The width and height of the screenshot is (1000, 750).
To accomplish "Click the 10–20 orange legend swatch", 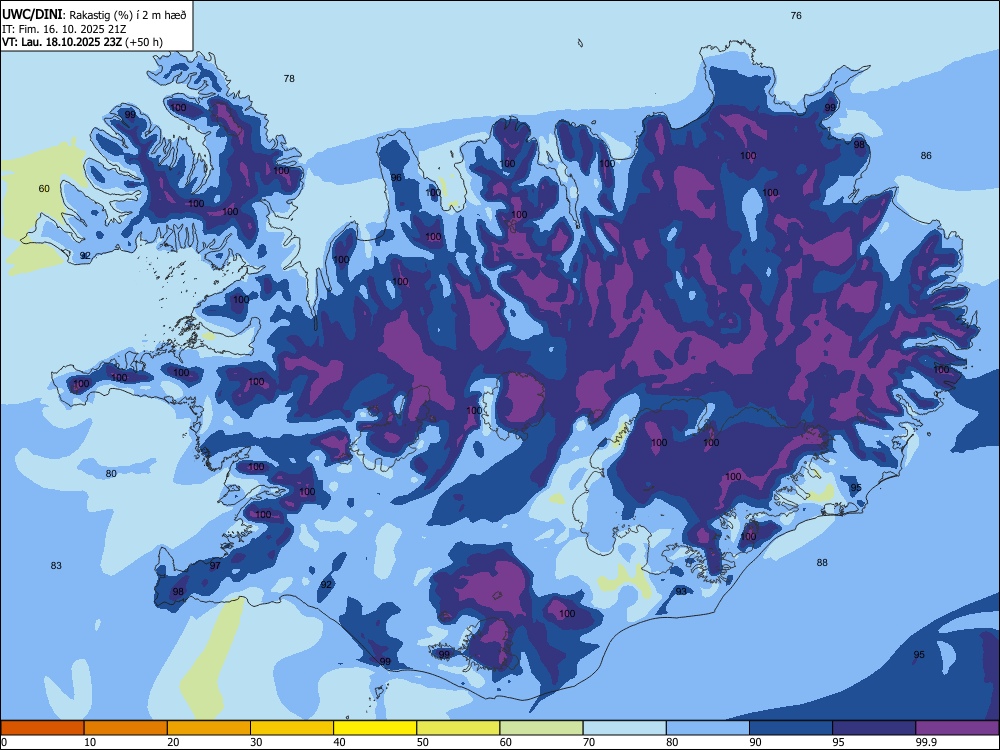I will pyautogui.click(x=126, y=728).
